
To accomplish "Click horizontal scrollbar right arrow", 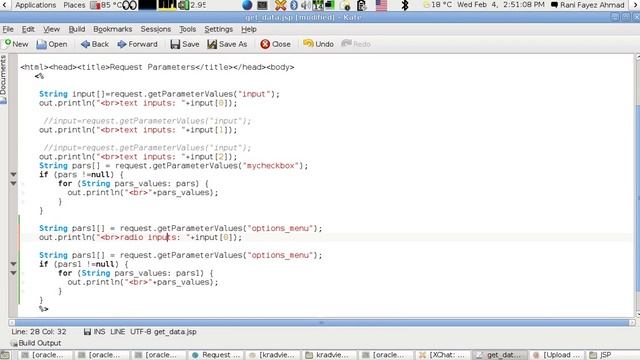I will tap(632, 322).
